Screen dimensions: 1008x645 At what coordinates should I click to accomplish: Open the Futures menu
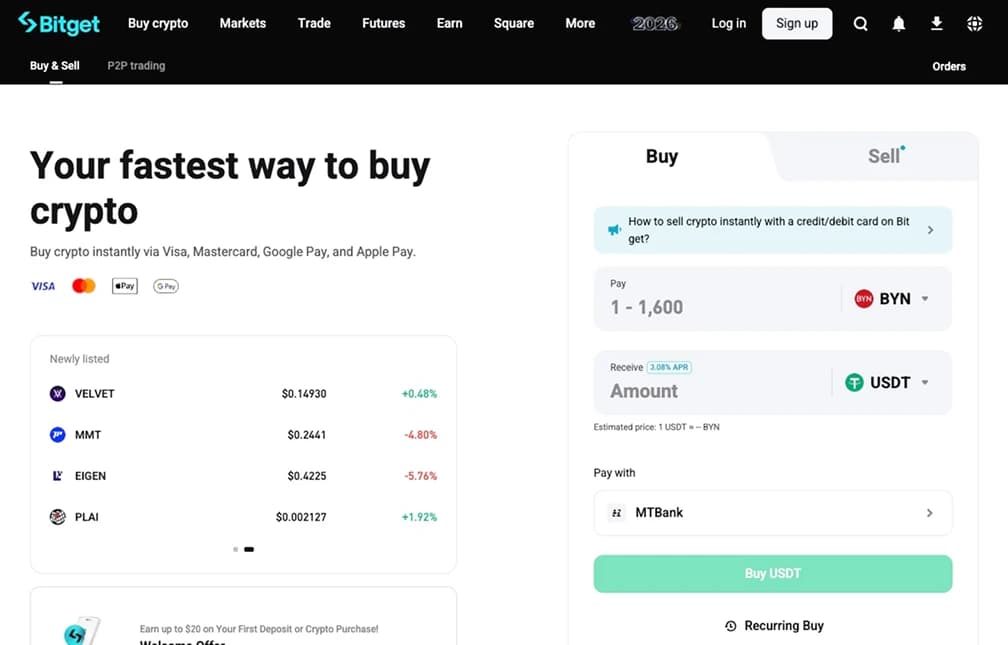point(383,23)
